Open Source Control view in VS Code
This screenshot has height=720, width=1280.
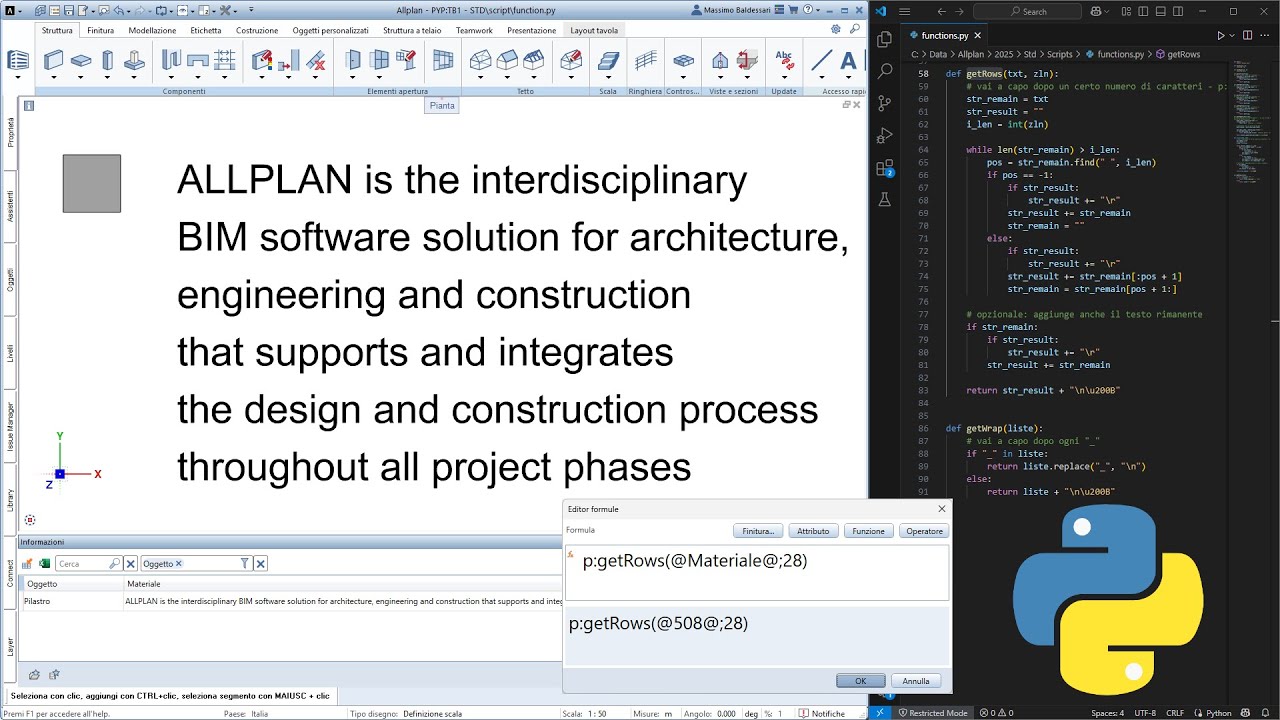coord(884,104)
